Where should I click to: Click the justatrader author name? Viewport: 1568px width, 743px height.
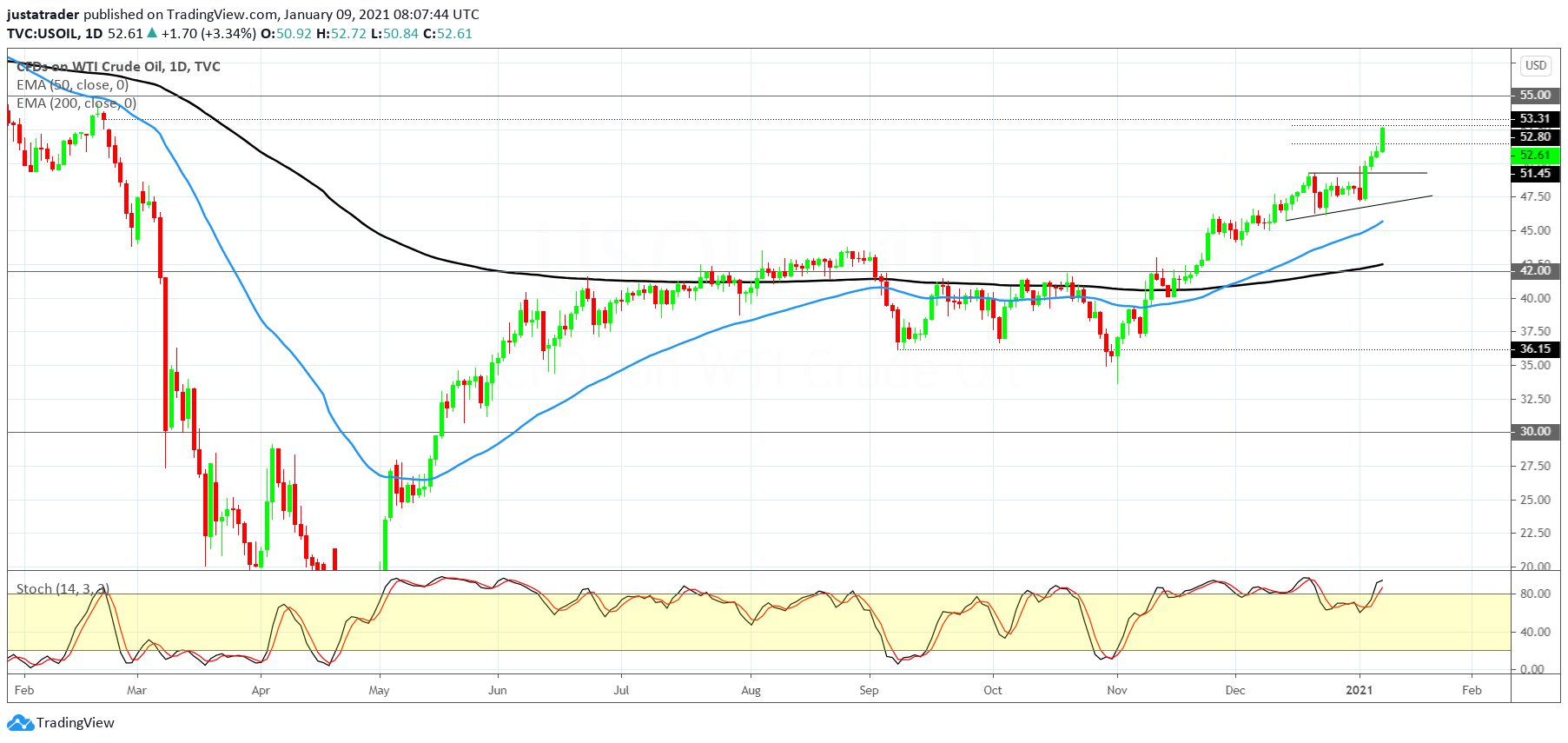coord(43,15)
